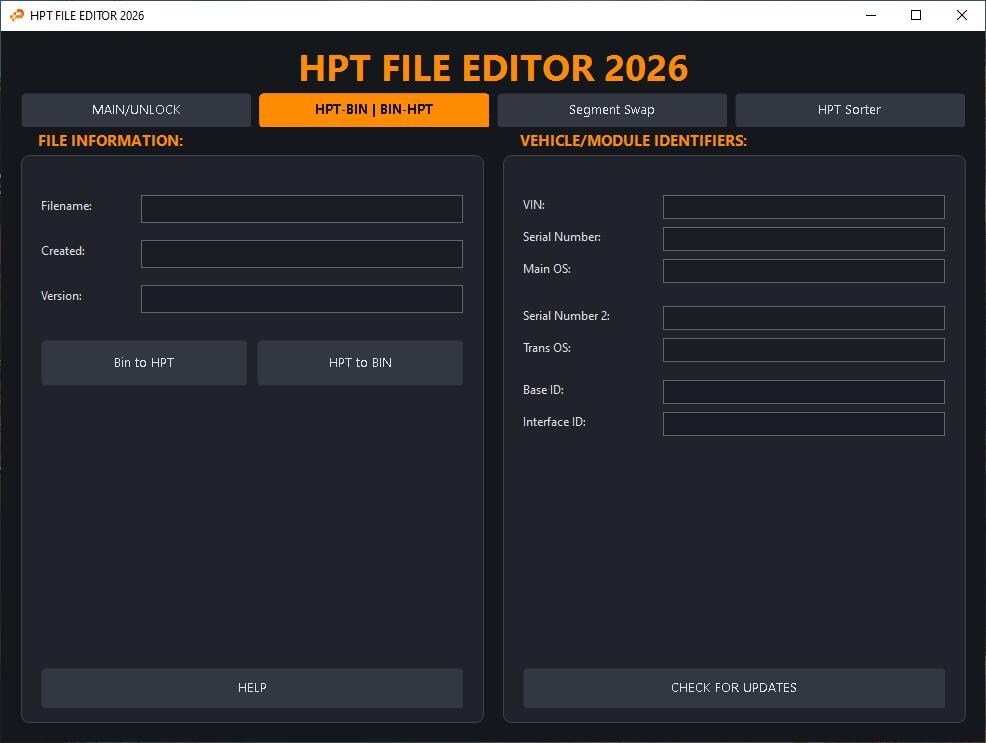Click the Bin to HPT button
Viewport: 986px width, 743px height.
pos(144,363)
